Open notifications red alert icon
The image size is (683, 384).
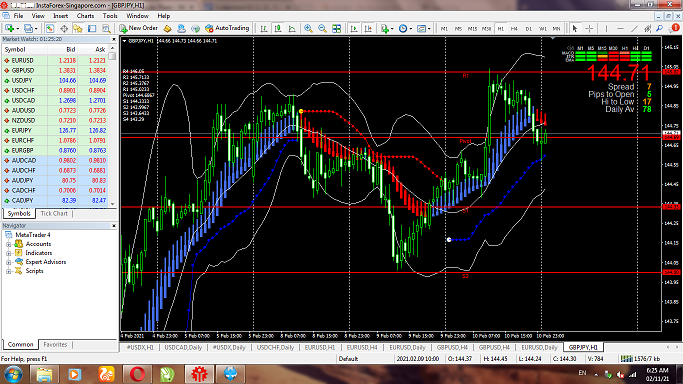point(675,27)
